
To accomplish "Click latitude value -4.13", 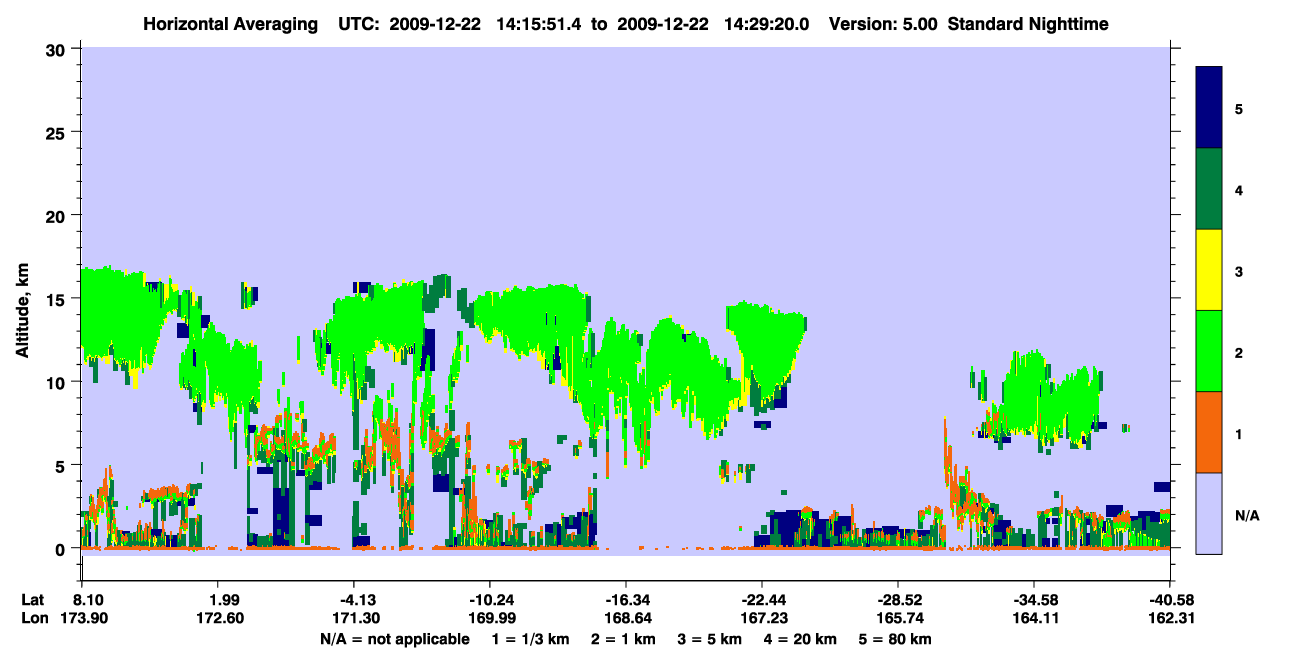I will [x=354, y=599].
